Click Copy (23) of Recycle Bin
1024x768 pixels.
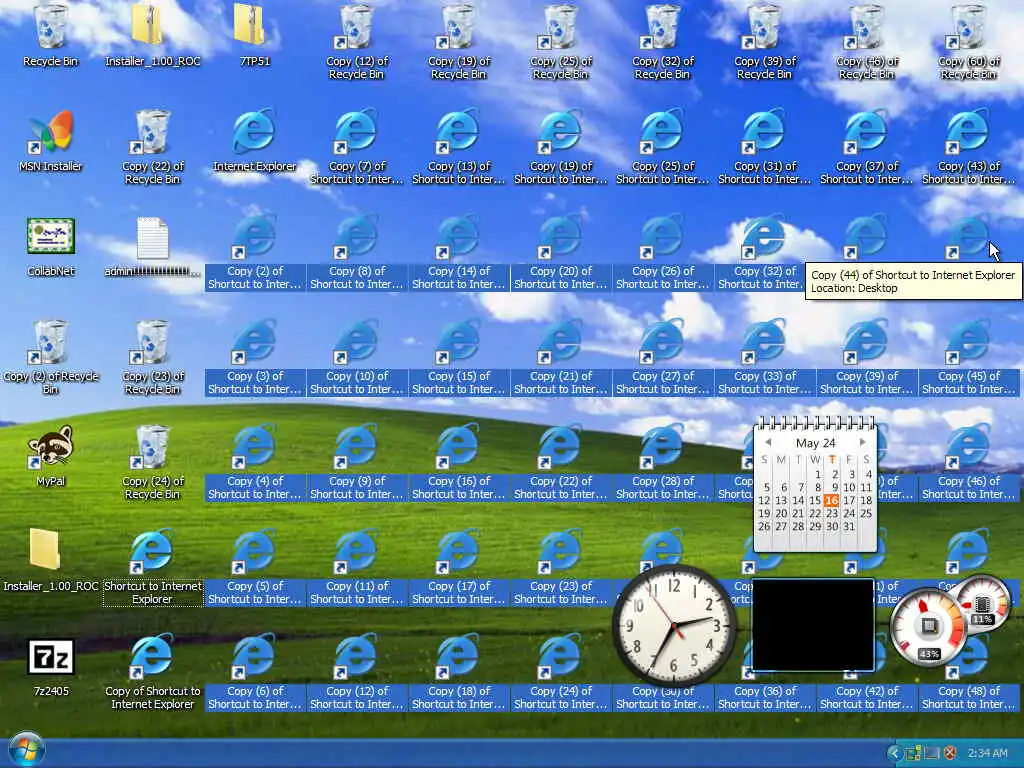[x=152, y=357]
